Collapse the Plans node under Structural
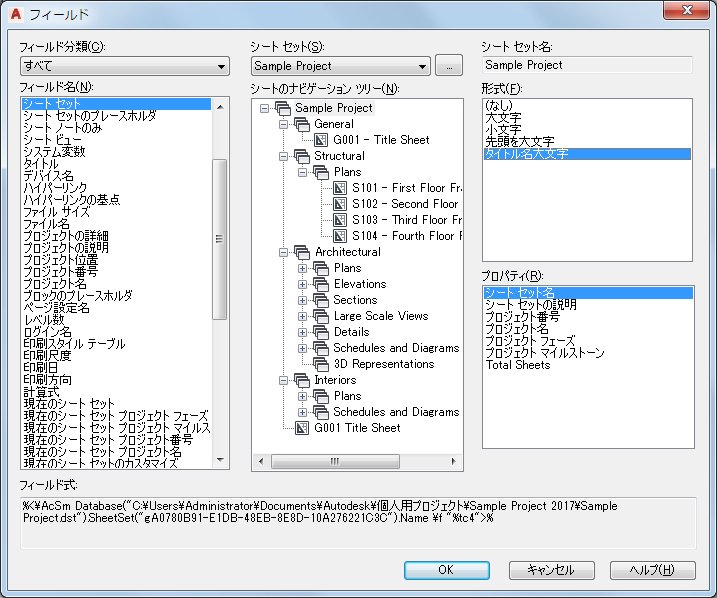This screenshot has width=717, height=598. [x=302, y=172]
